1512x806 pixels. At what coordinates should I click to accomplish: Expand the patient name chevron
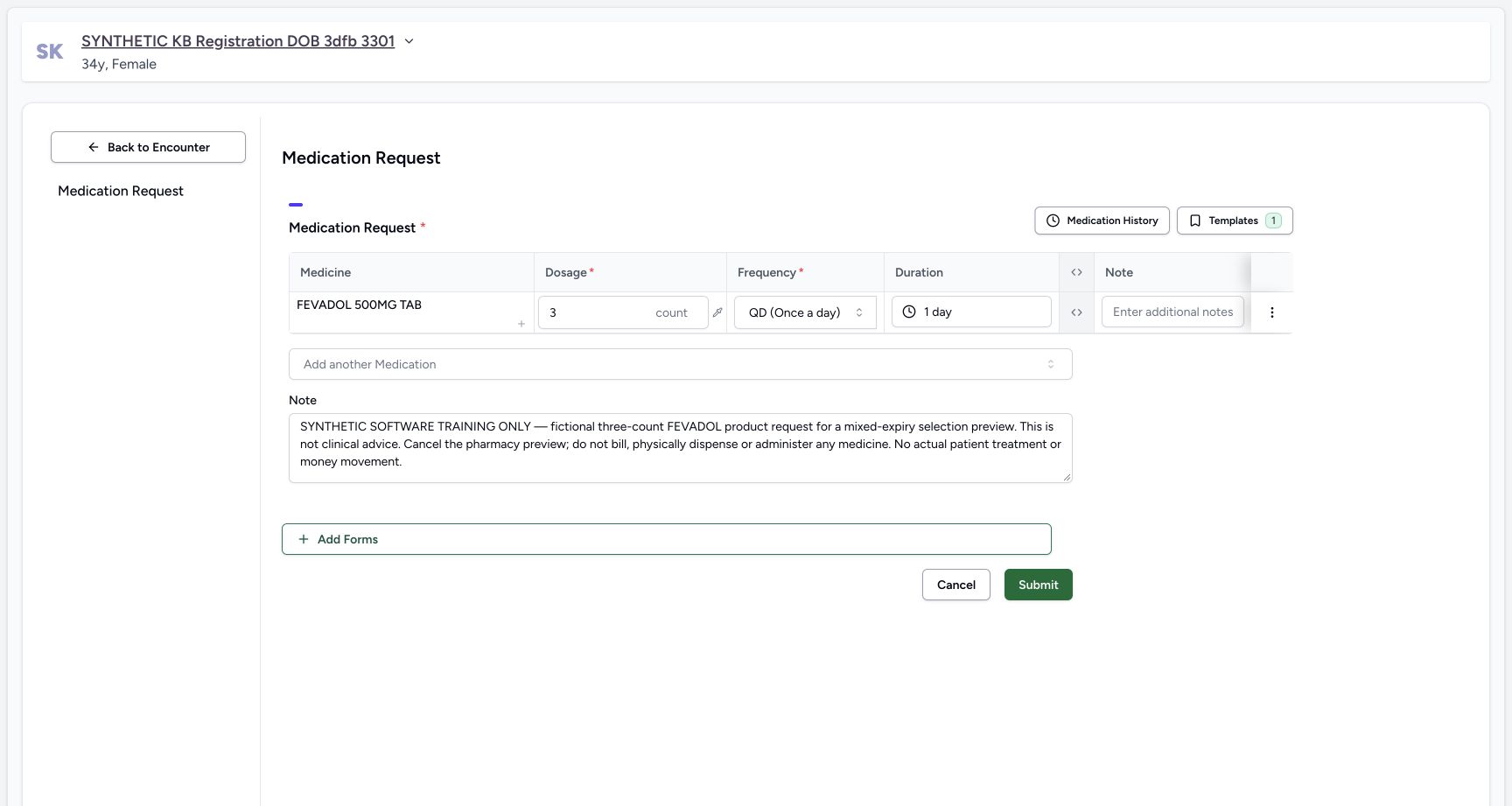(x=409, y=41)
